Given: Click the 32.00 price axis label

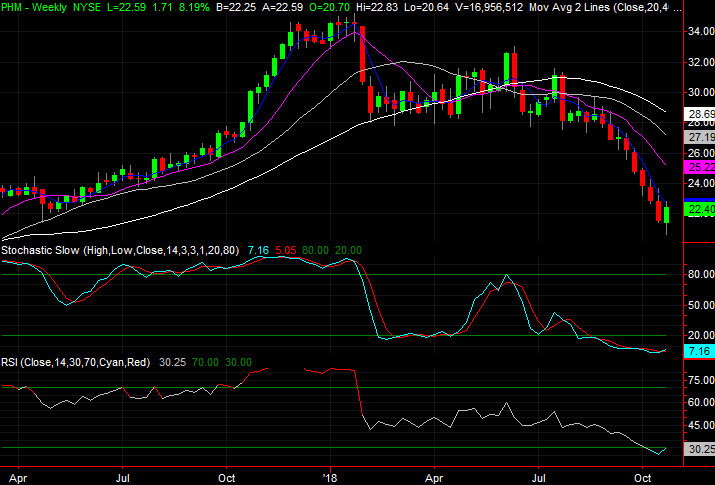Looking at the screenshot, I should [701, 62].
